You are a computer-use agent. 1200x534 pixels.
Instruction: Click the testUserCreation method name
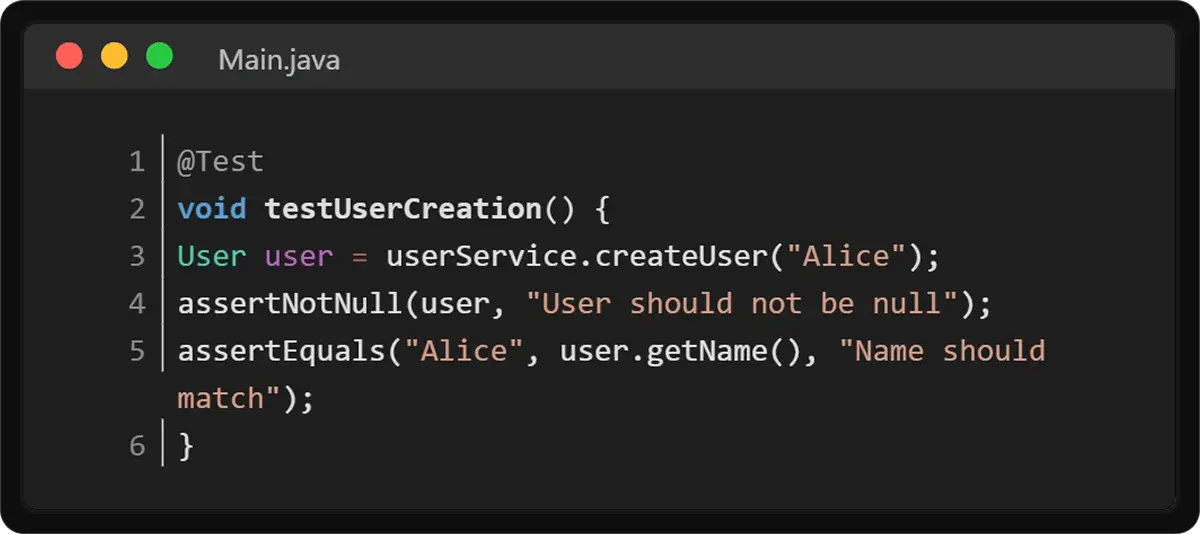402,209
